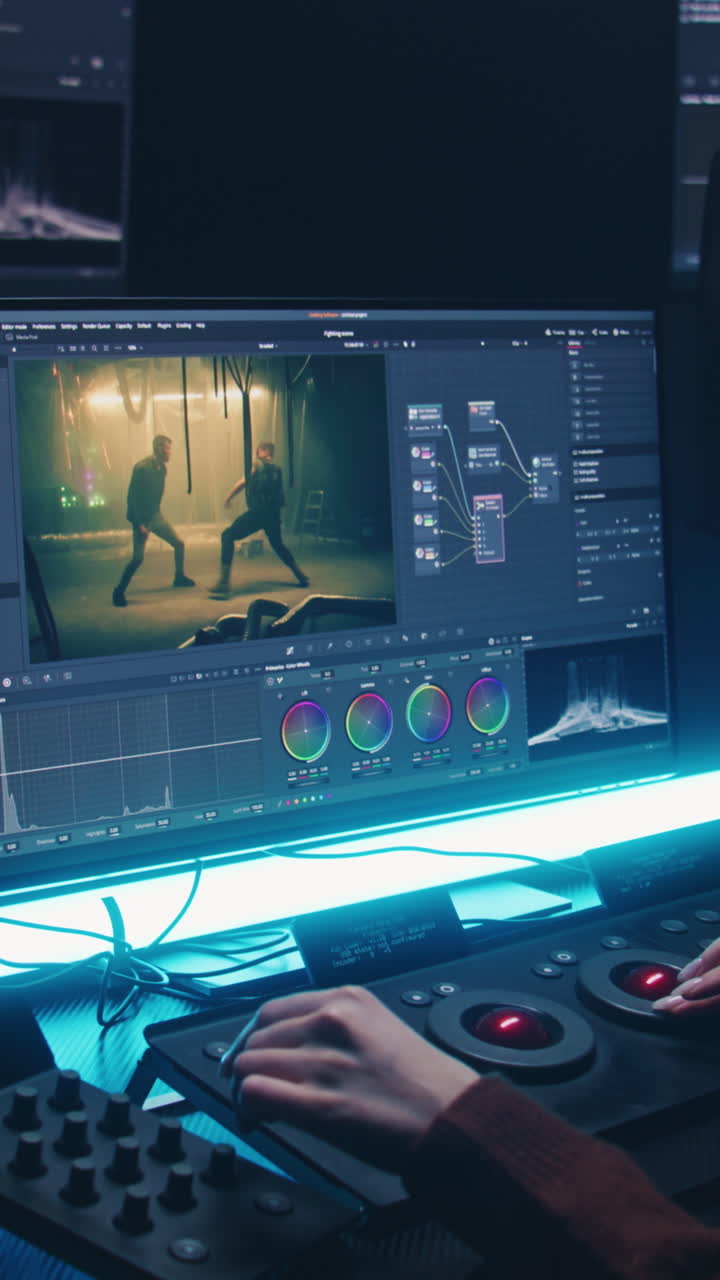
Task: Switch to the Library tab
Action: tap(575, 343)
